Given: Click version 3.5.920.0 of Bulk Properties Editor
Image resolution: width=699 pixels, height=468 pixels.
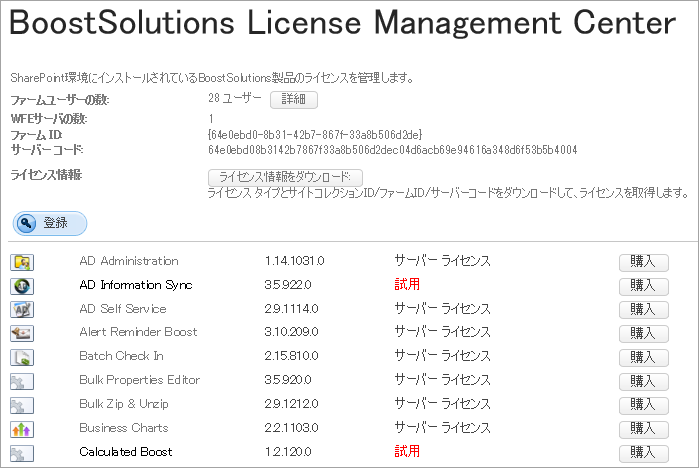Looking at the screenshot, I should pyautogui.click(x=288, y=380).
